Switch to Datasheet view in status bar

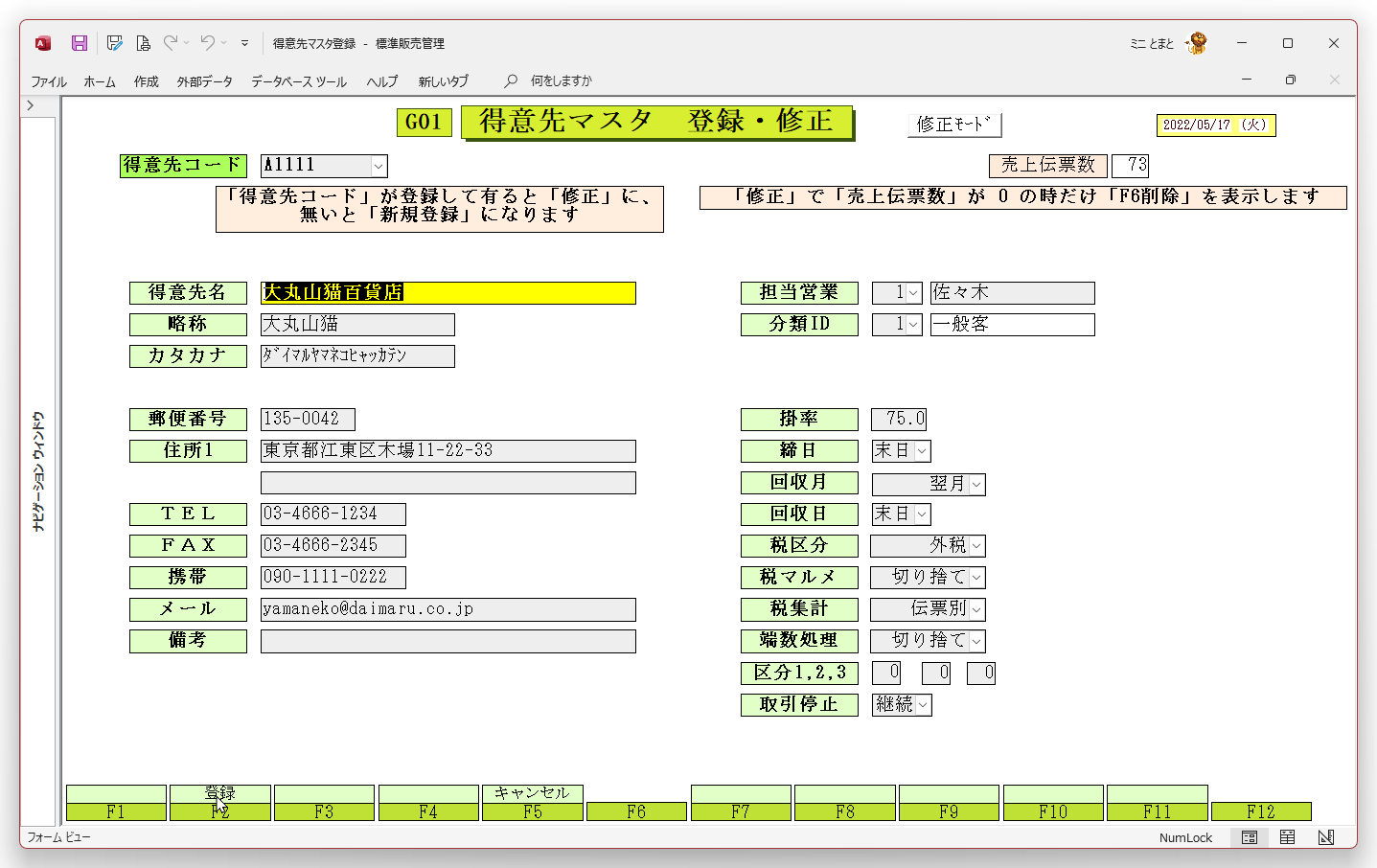[1287, 837]
